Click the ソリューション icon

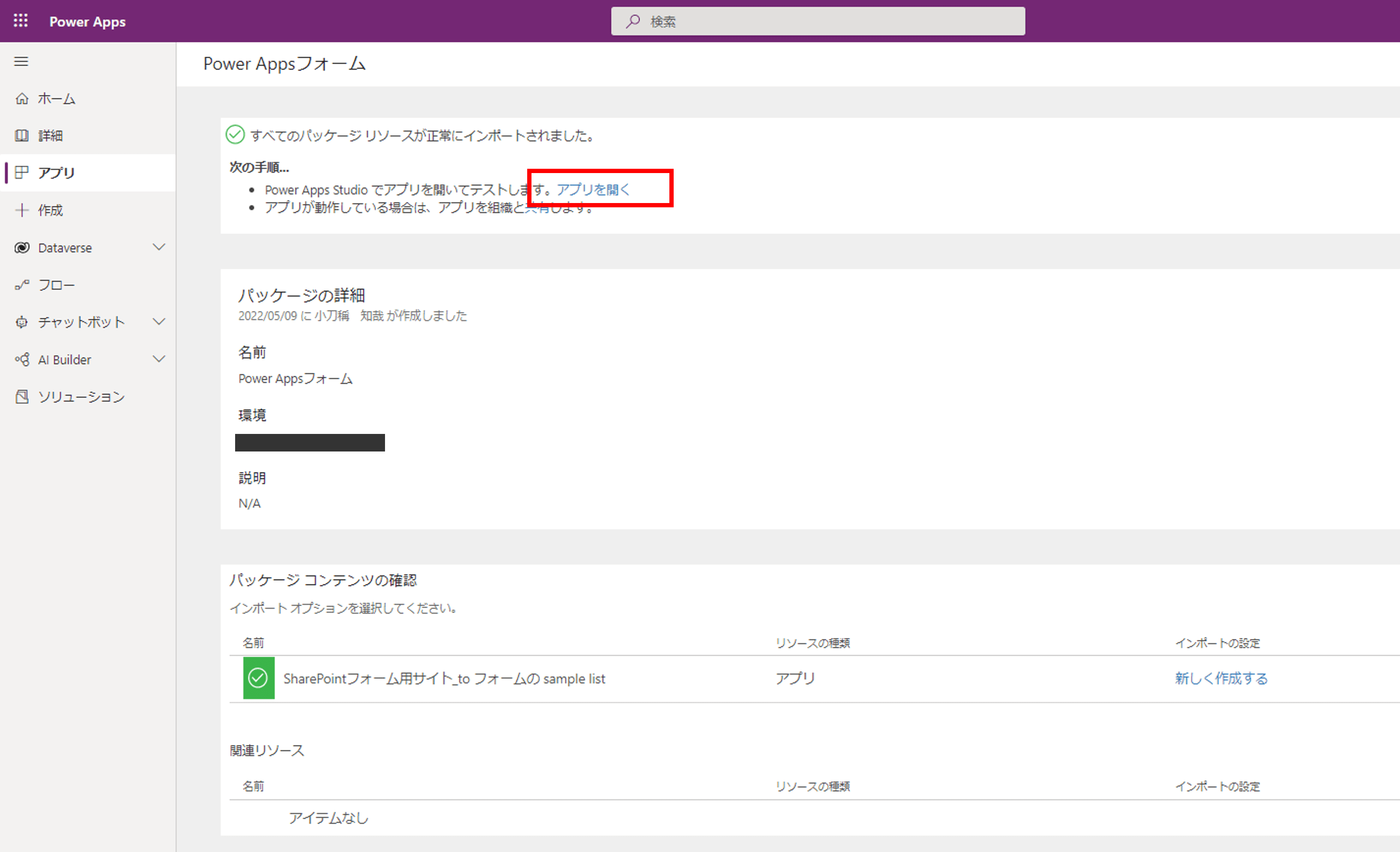tap(21, 397)
